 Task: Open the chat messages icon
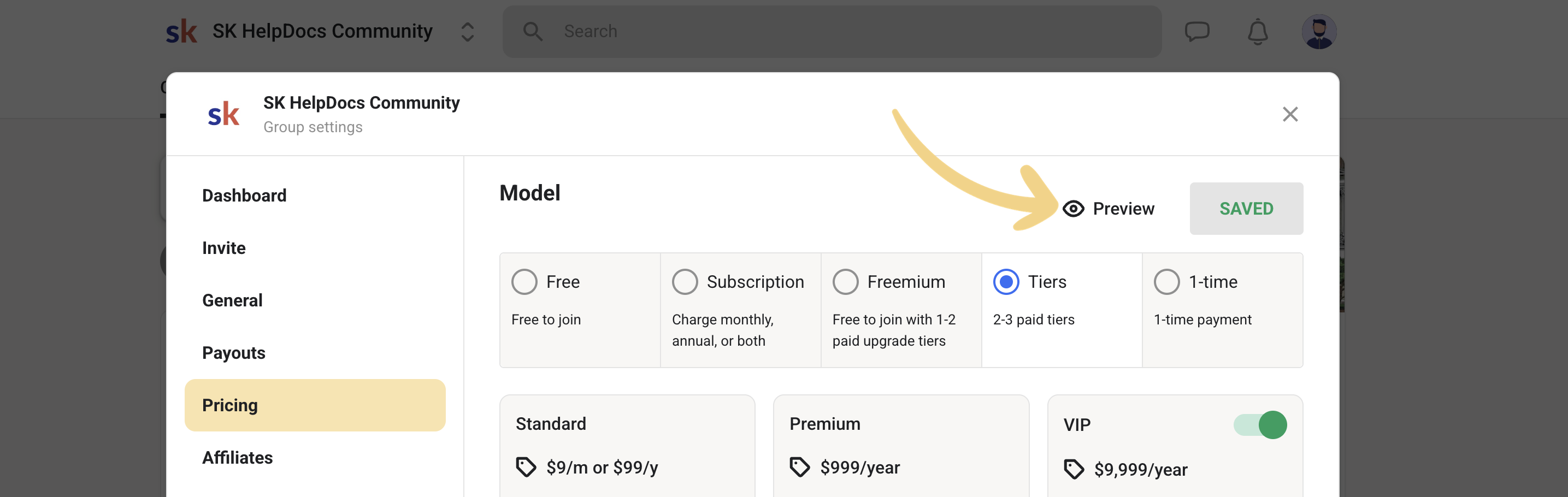pos(1196,31)
